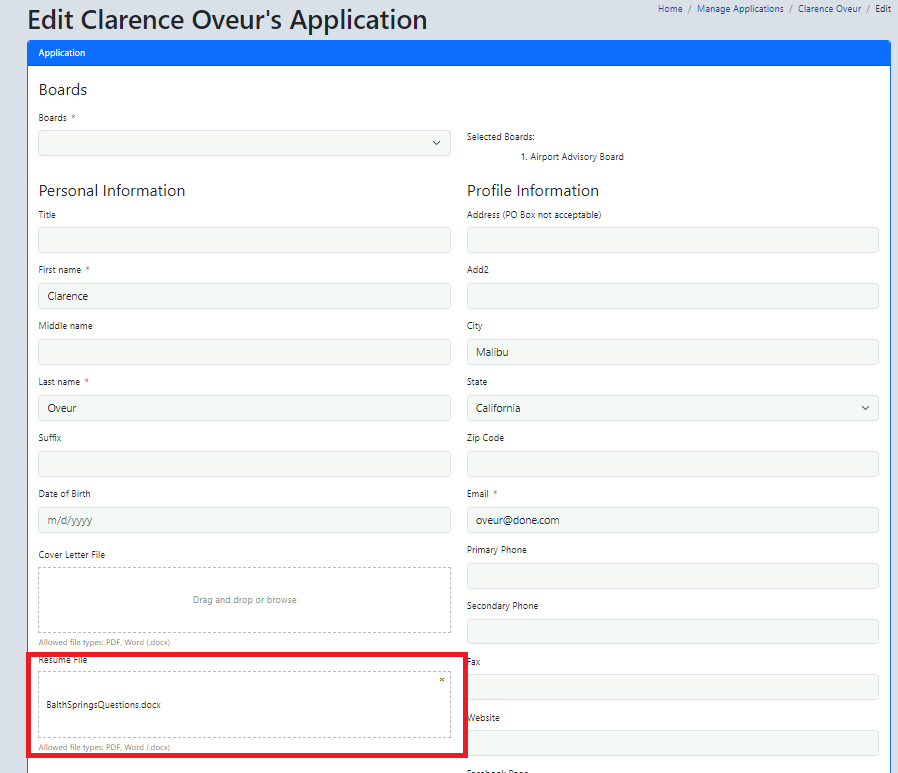Click the Personal Information heading
898x773 pixels.
[112, 191]
